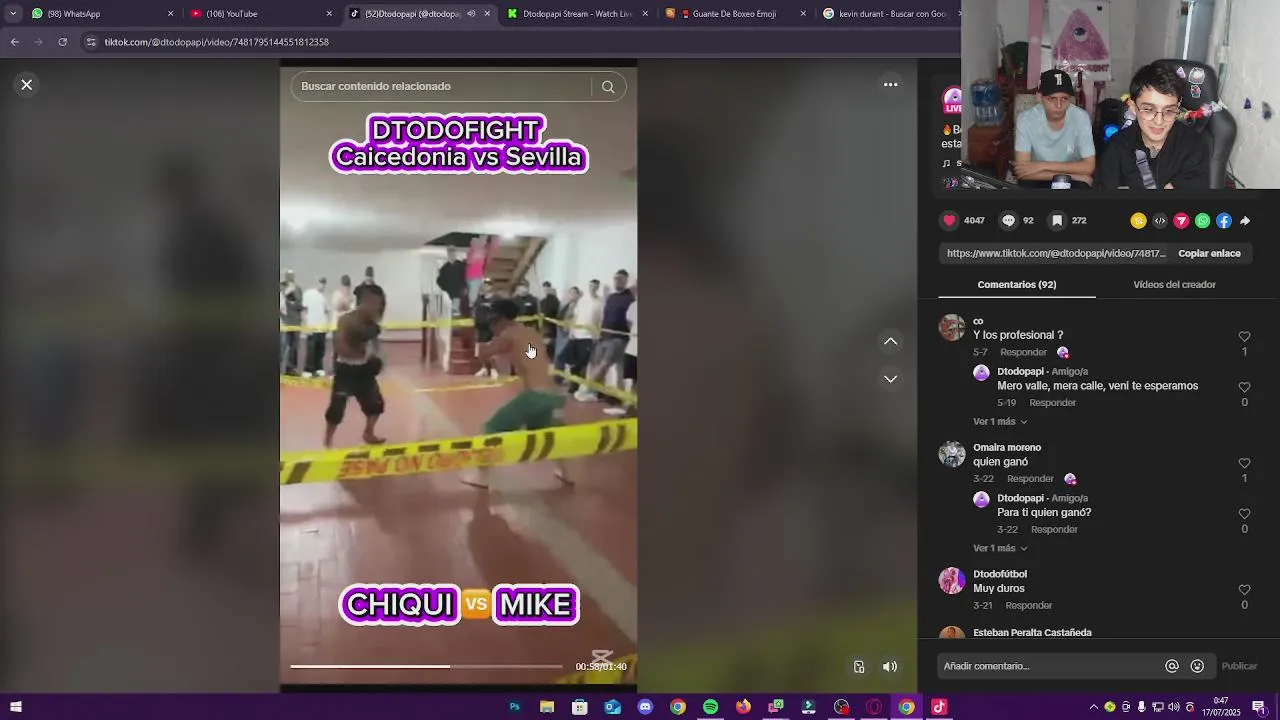Like the 'Y los profesional ?' comment
Screen dimensions: 1280x720
pyautogui.click(x=1244, y=337)
